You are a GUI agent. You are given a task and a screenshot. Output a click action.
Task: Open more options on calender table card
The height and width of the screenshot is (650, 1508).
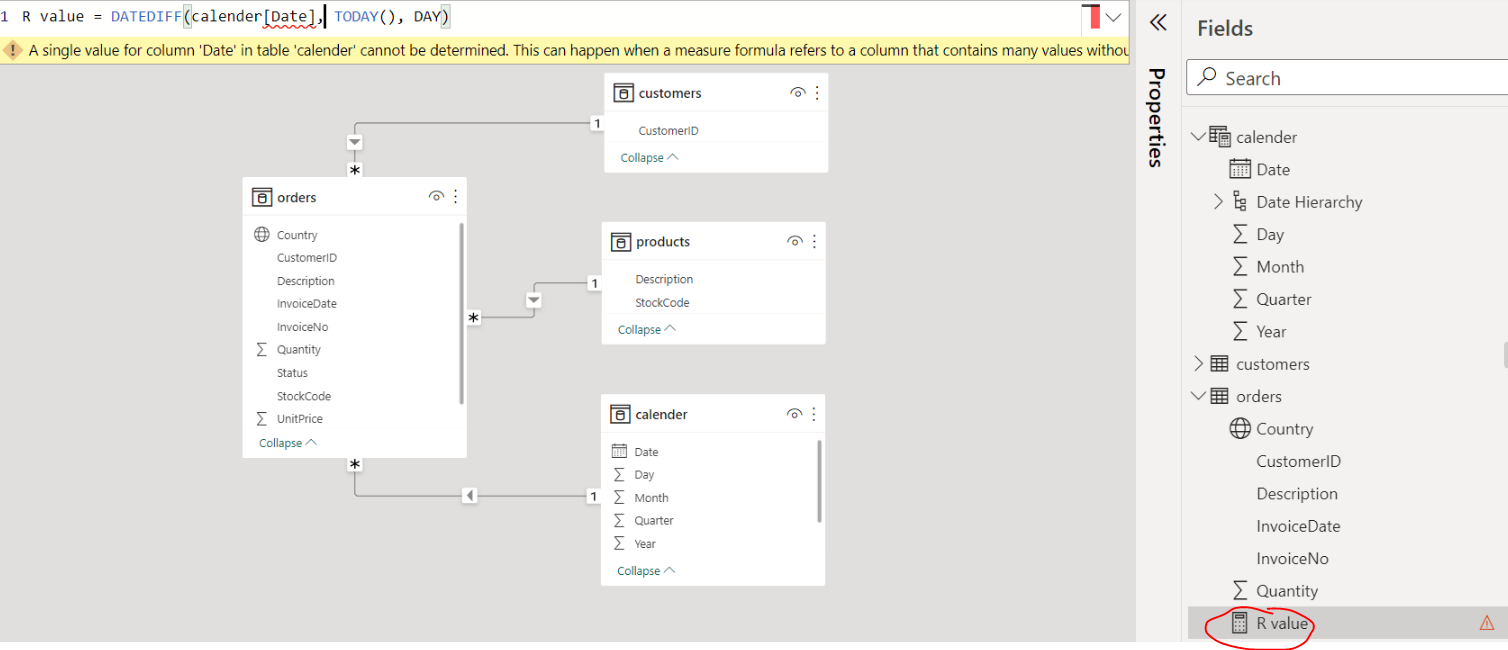814,414
